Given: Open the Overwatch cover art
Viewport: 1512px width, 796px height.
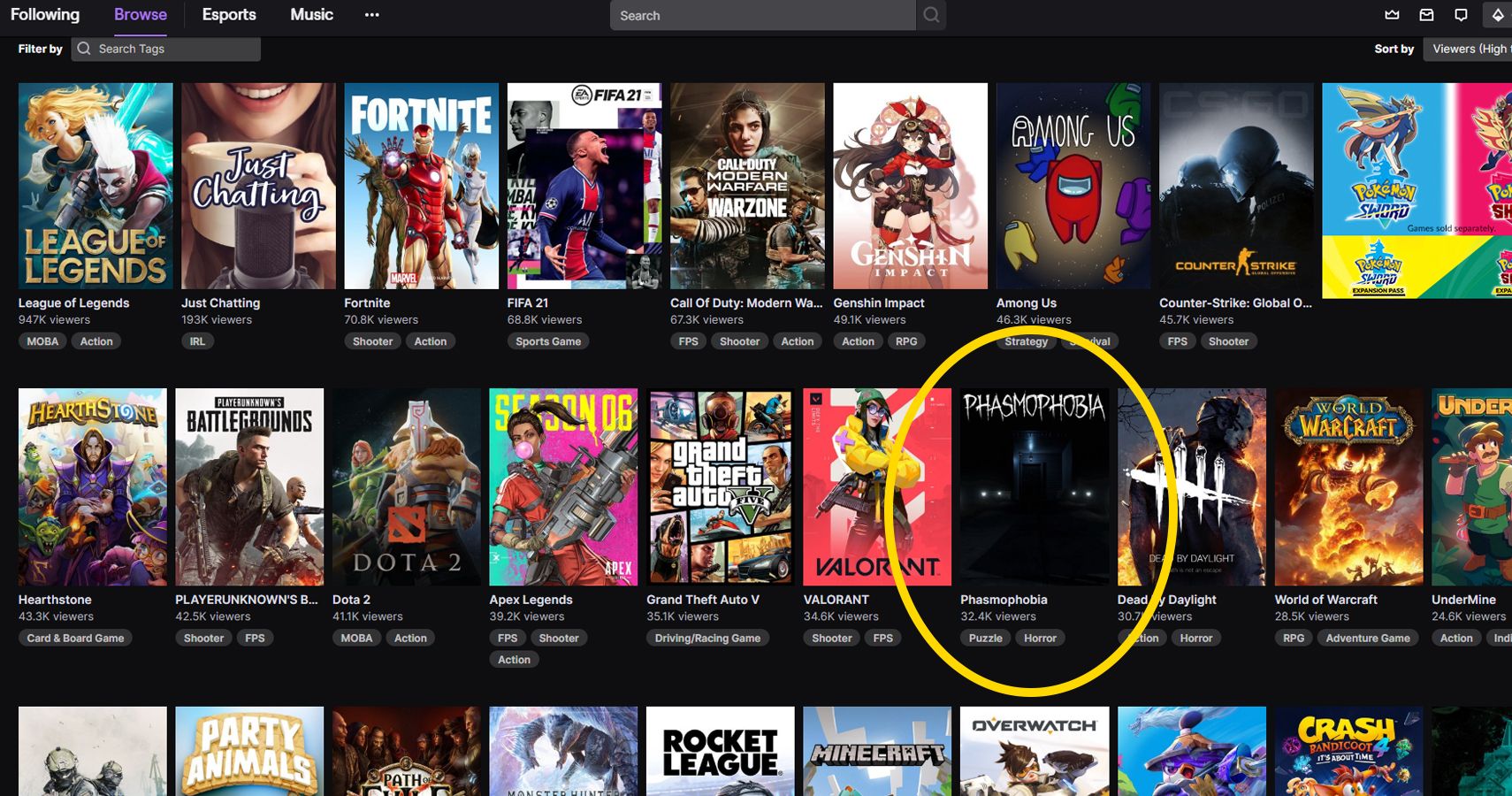Looking at the screenshot, I should (x=1035, y=751).
